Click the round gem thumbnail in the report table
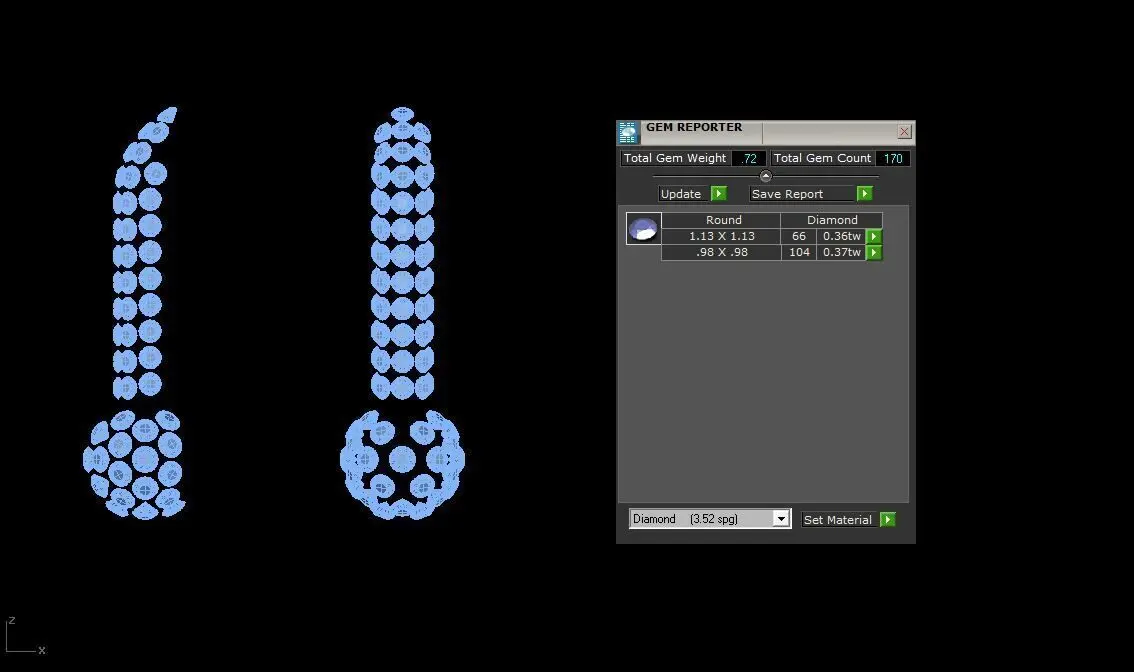1134x672 pixels. coord(644,229)
